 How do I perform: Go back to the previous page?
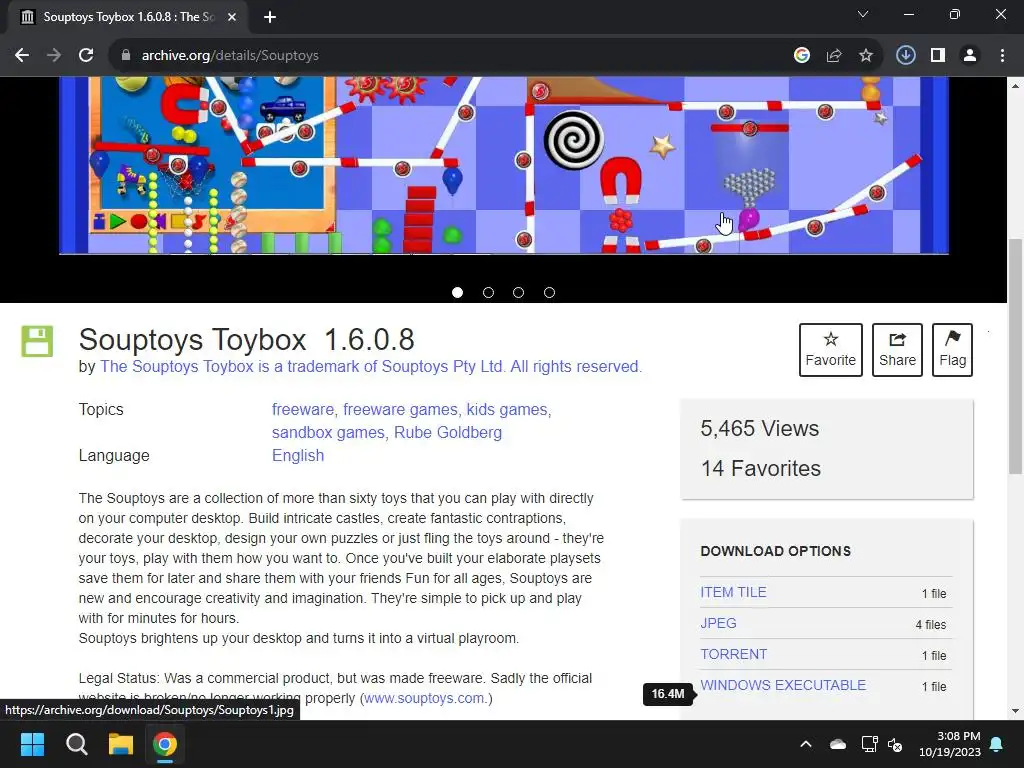tap(22, 56)
